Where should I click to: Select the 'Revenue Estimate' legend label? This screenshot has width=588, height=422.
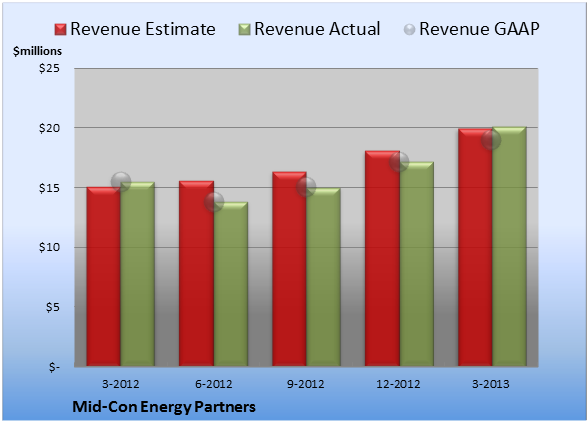[143, 29]
